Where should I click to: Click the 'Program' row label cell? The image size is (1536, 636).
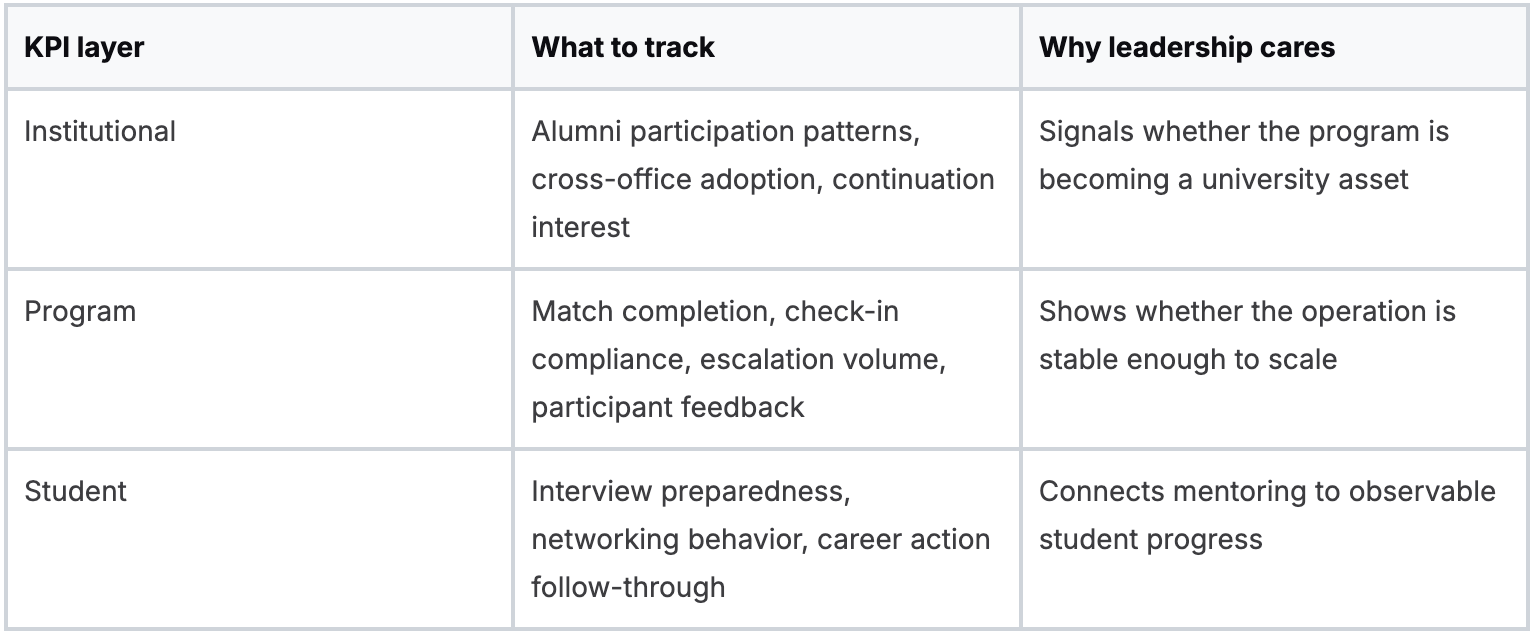click(80, 312)
